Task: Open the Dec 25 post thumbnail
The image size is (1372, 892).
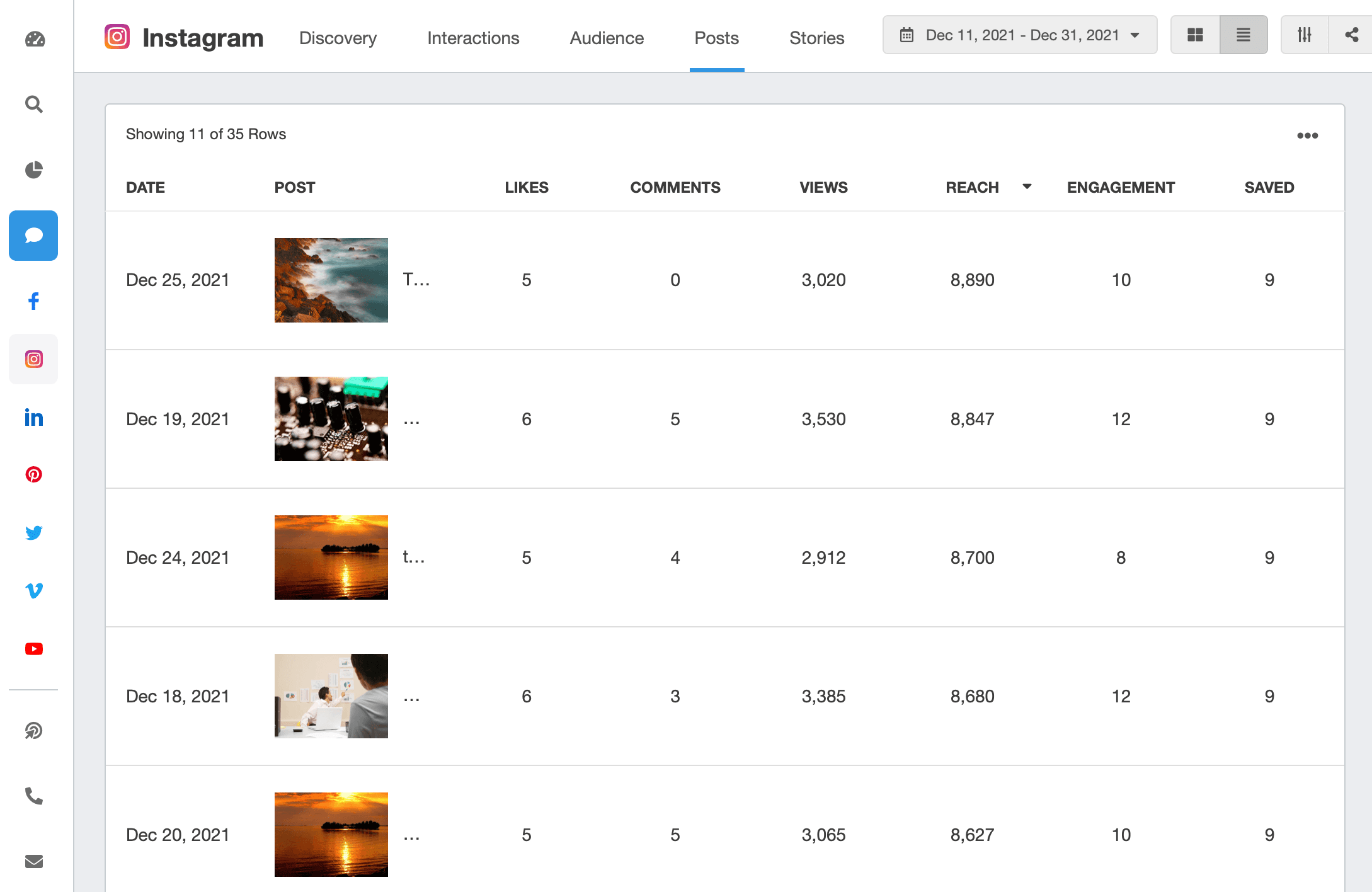Action: (331, 280)
